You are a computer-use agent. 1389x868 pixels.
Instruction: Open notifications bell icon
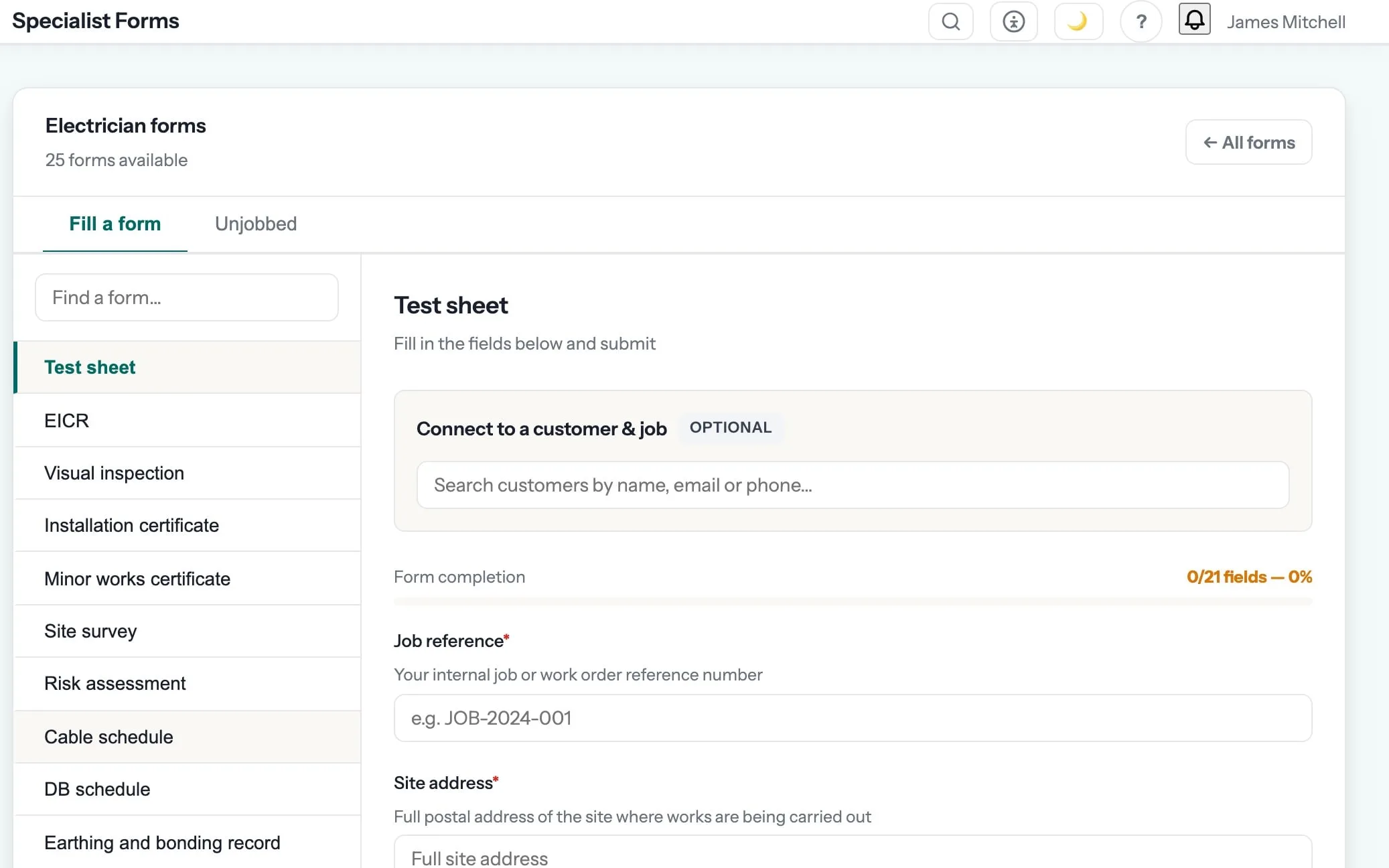point(1194,19)
